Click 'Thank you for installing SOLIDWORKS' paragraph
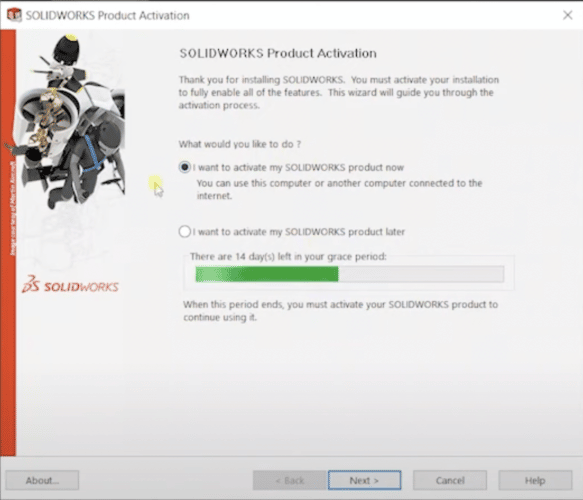This screenshot has width=583, height=500. [339, 93]
